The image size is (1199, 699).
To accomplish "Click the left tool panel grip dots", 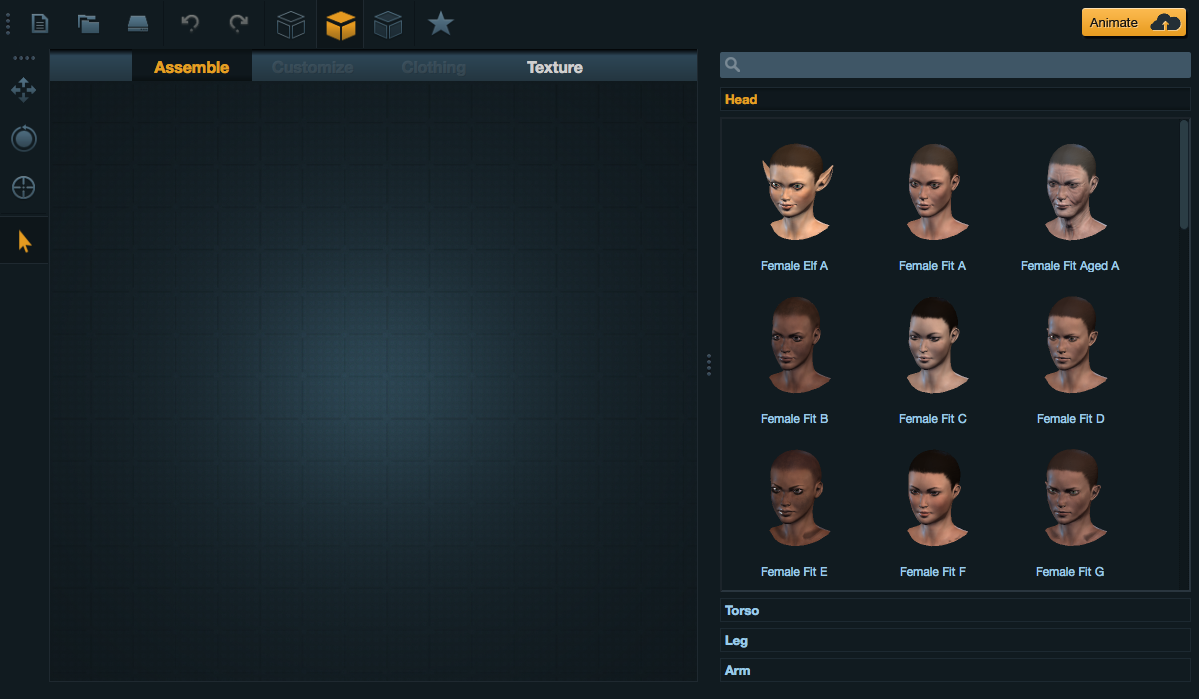I will click(x=24, y=58).
